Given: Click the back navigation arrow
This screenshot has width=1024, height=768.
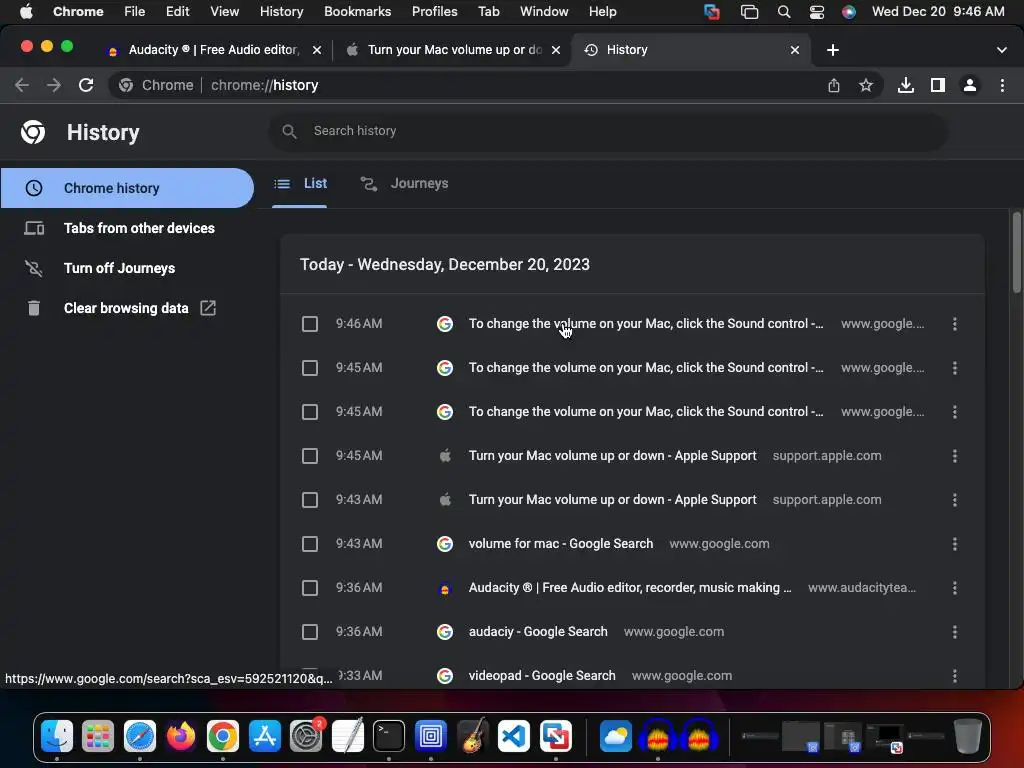Looking at the screenshot, I should point(22,85).
